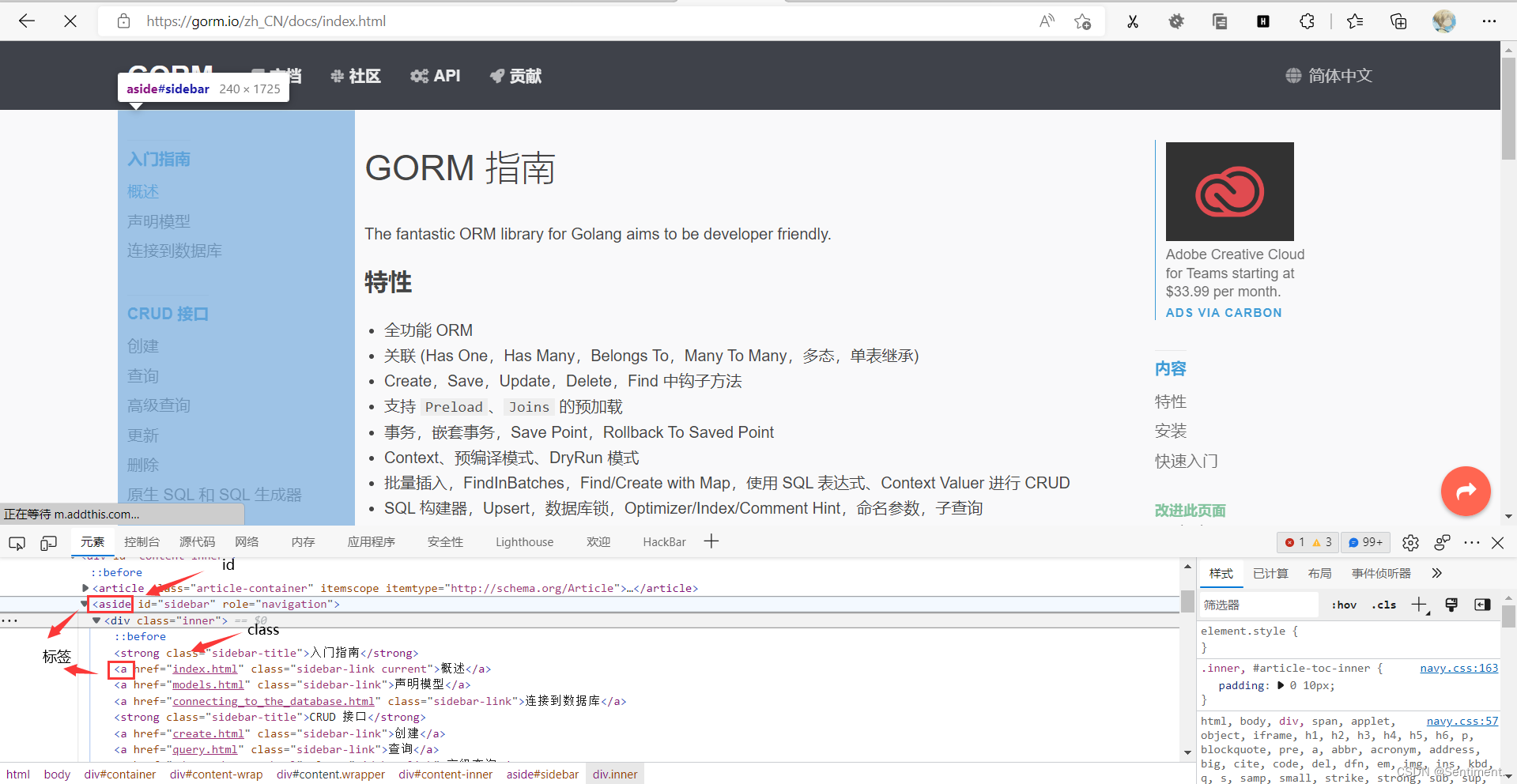The width and height of the screenshot is (1517, 784).
Task: Add a new style rule with the plus icon
Action: [1417, 604]
